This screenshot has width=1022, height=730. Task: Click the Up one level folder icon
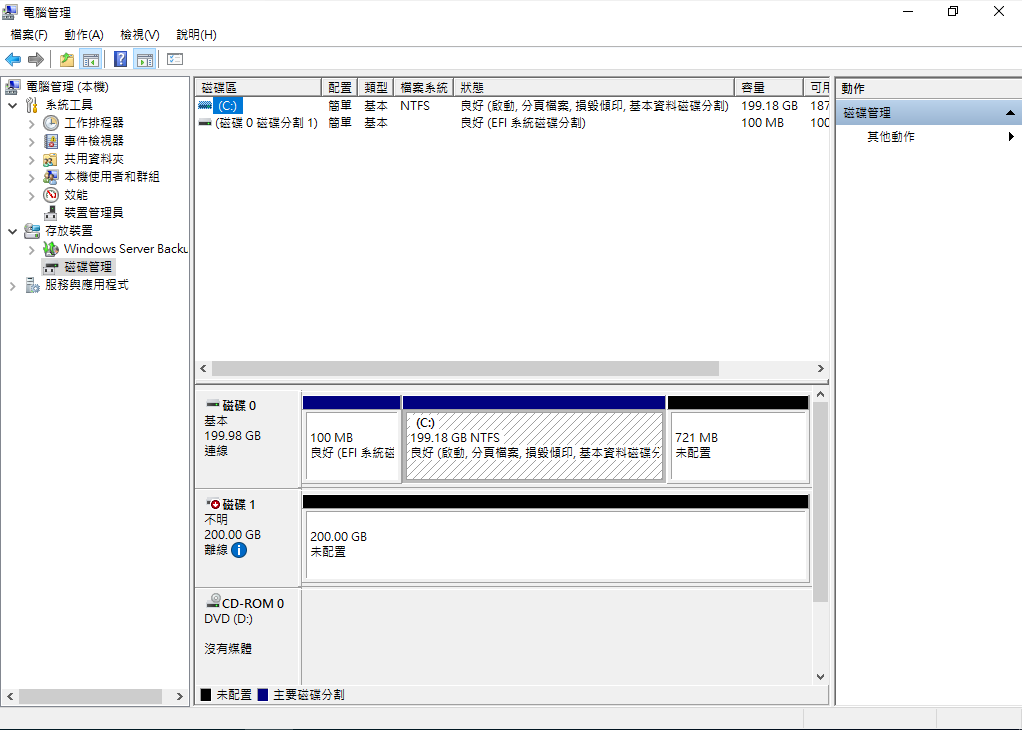pos(66,59)
